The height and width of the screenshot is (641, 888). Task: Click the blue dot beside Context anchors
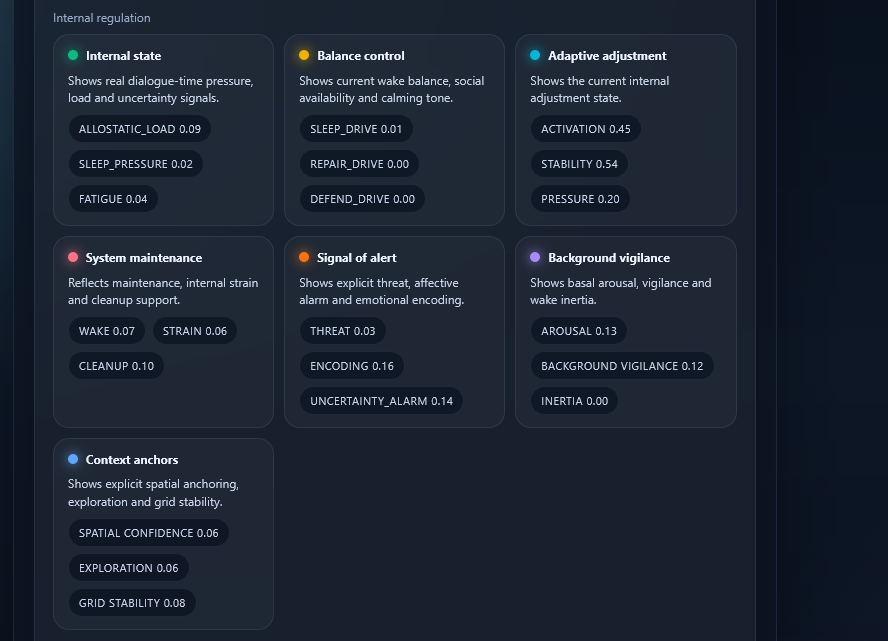(73, 460)
